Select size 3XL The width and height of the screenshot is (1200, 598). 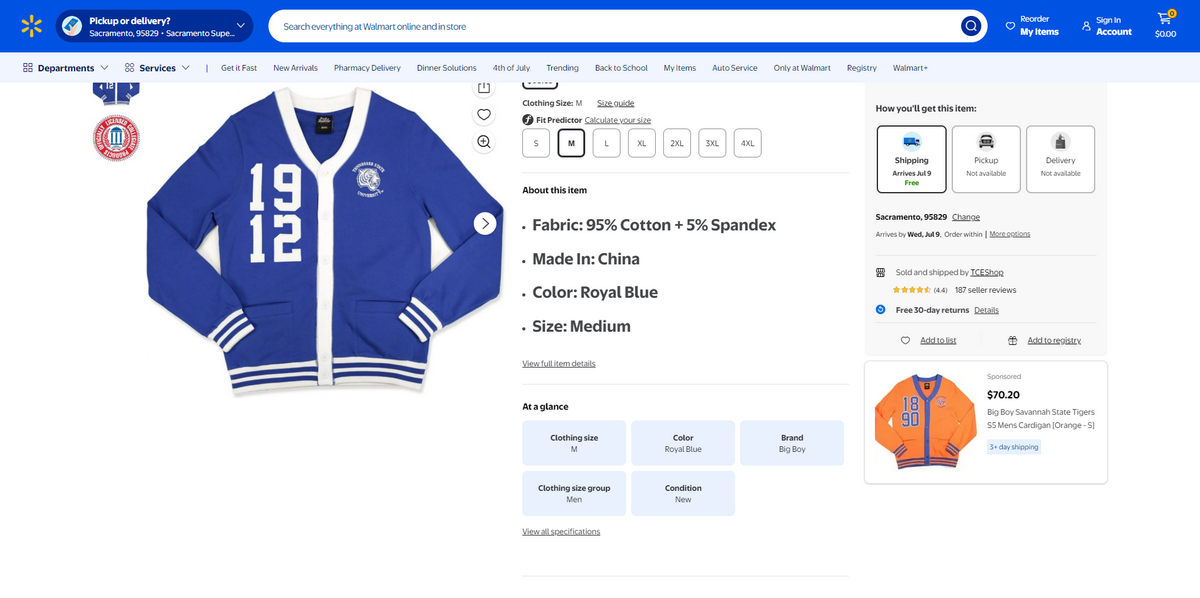coord(712,143)
